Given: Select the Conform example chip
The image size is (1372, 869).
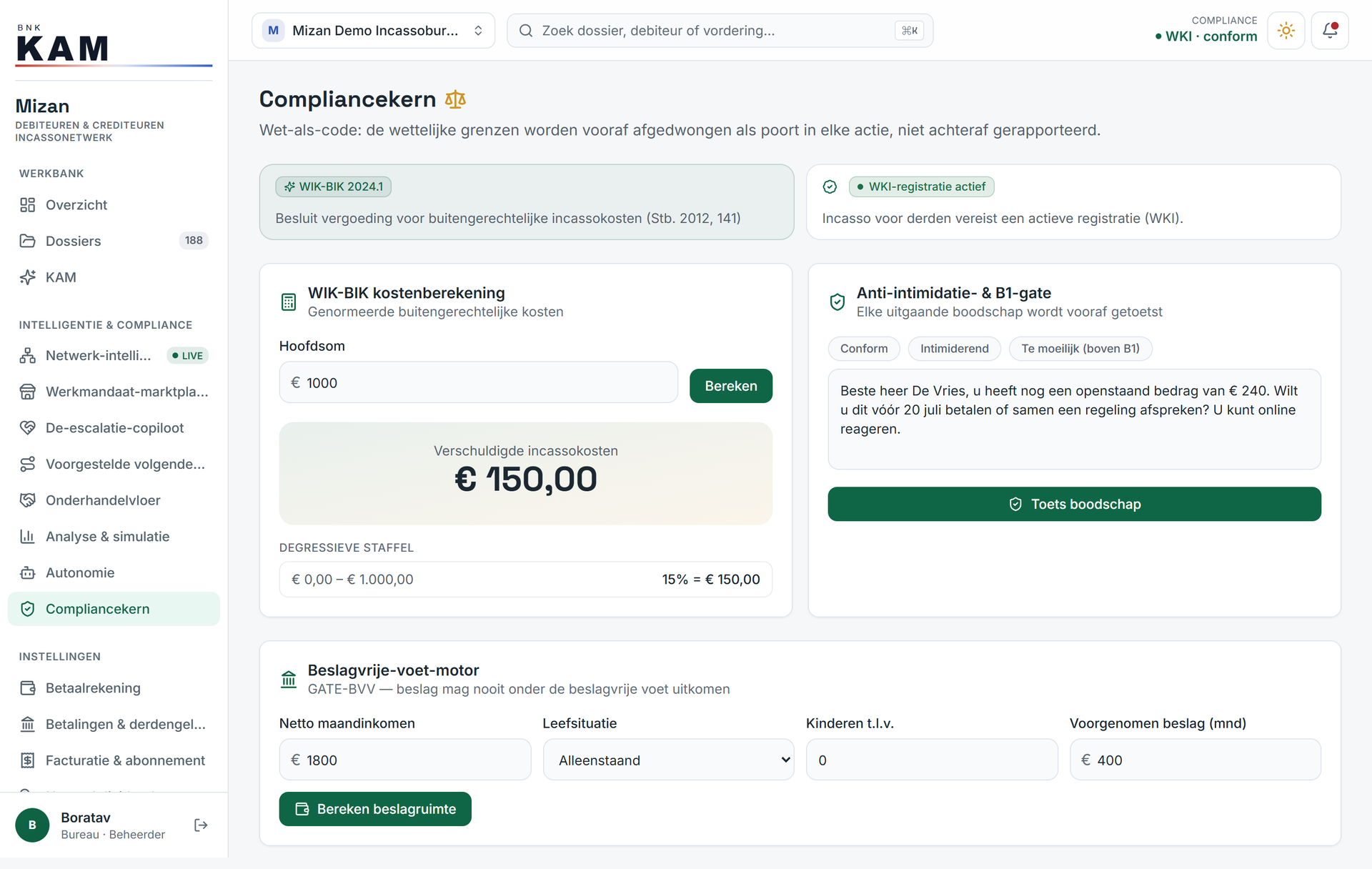Looking at the screenshot, I should [x=864, y=349].
